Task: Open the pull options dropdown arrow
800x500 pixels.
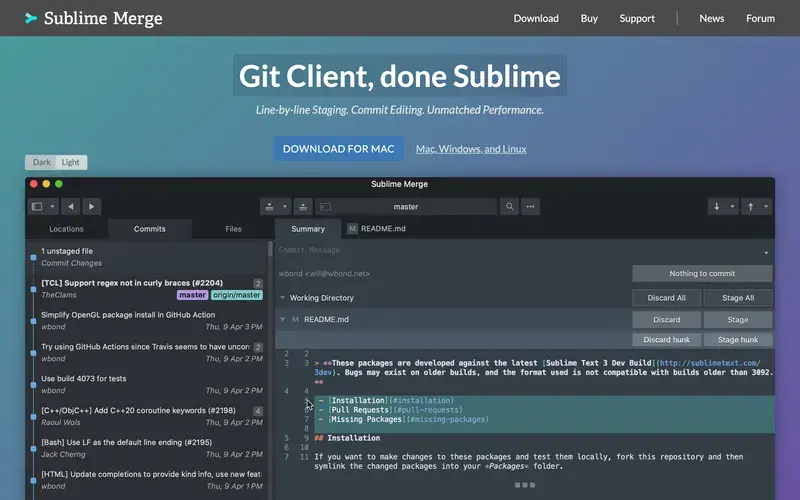Action: pos(732,207)
